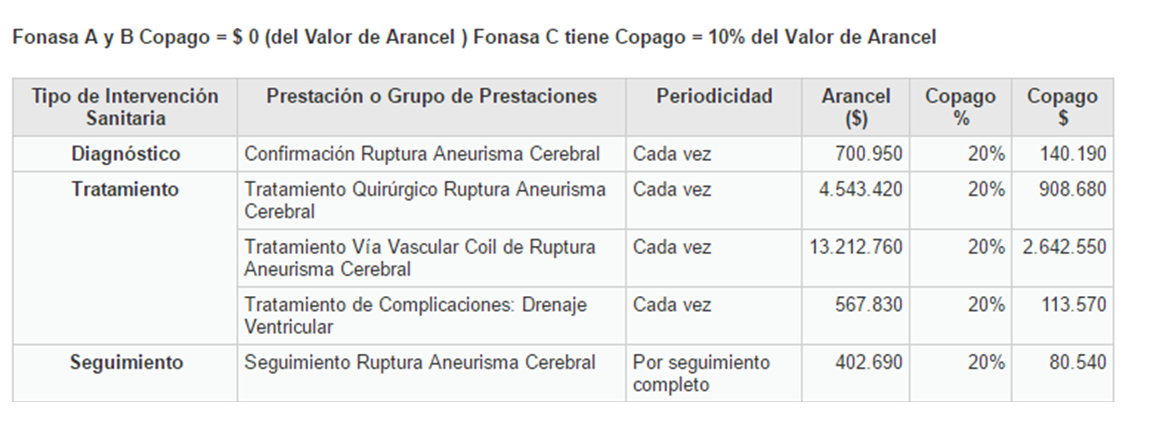Click 'Seguimiento Ruptura Aneurisma Cerebral' cell
This screenshot has width=1155, height=437.
420,363
